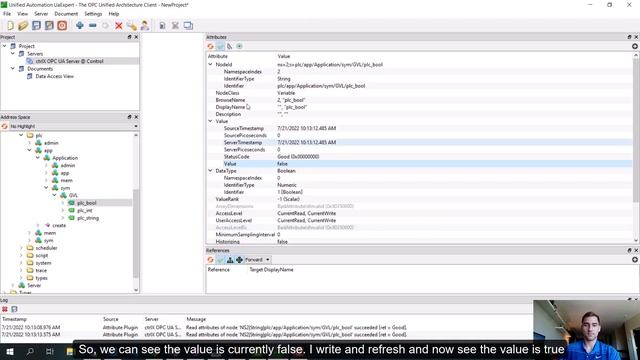Screen dimensions: 640x360
Task: Click the New Project toolbar icon
Action: click(10, 25)
